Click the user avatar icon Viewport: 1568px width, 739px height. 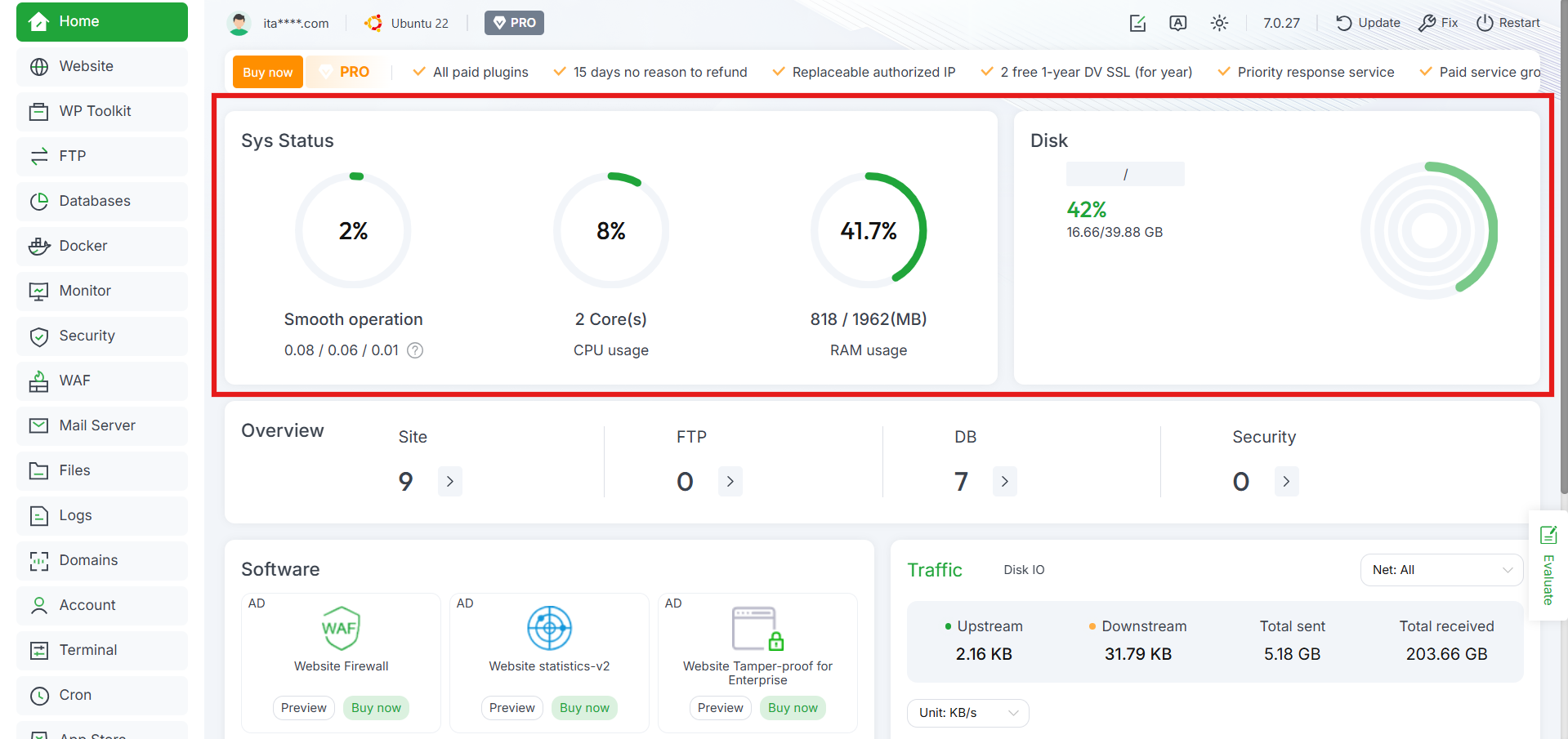(x=239, y=24)
